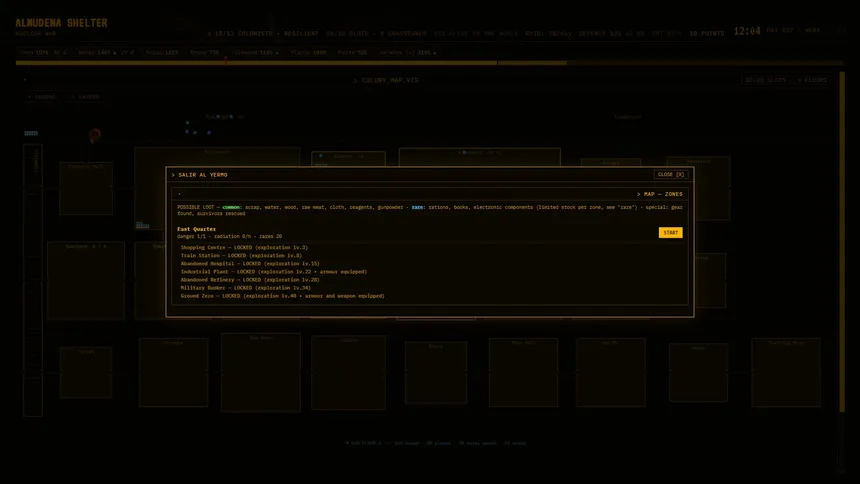Viewport: 860px width, 484px height.
Task: Click the FLOORS control on colony map
Action: pyautogui.click(x=812, y=80)
